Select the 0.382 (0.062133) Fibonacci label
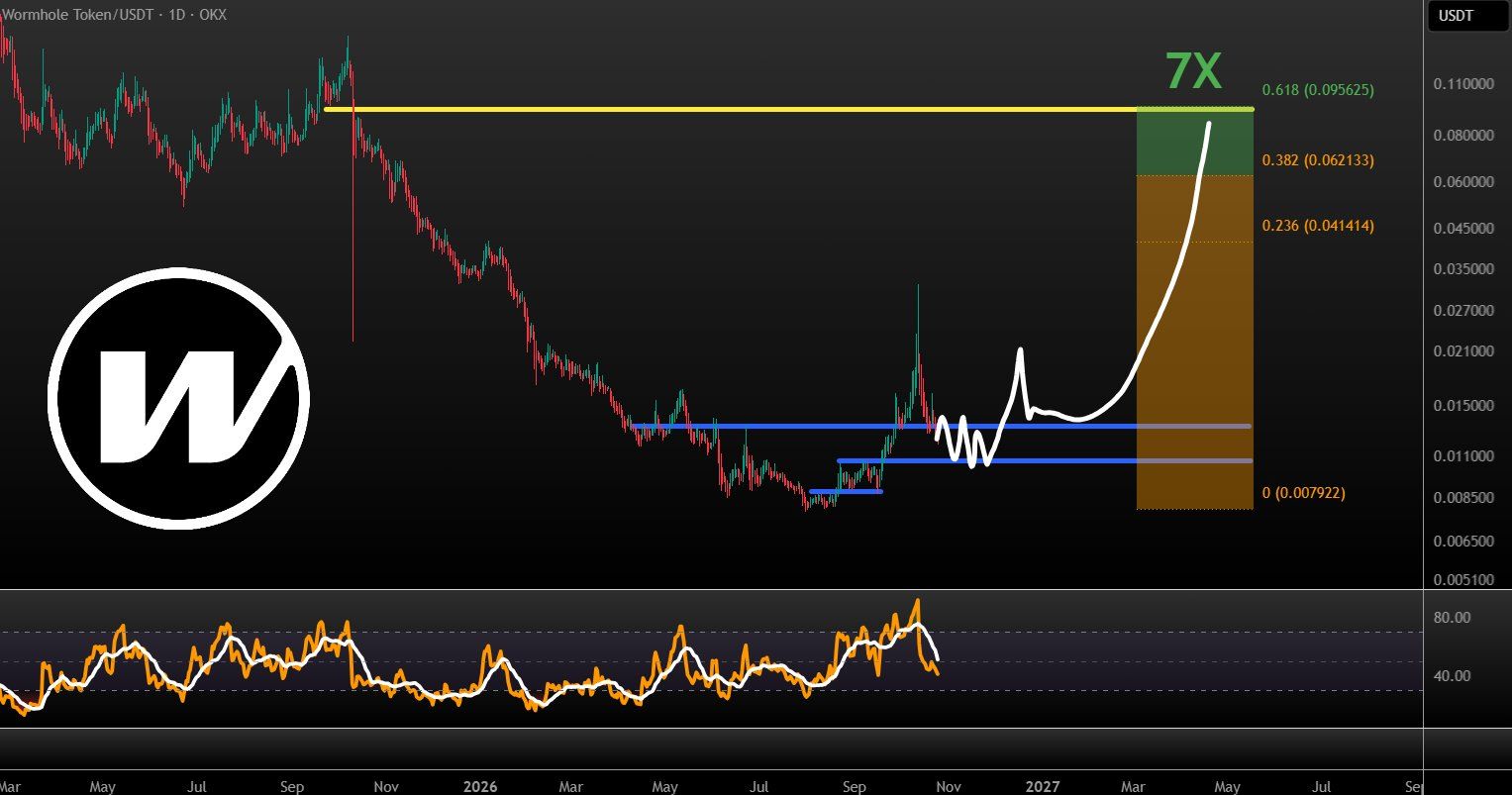The image size is (1512, 795). click(1318, 160)
